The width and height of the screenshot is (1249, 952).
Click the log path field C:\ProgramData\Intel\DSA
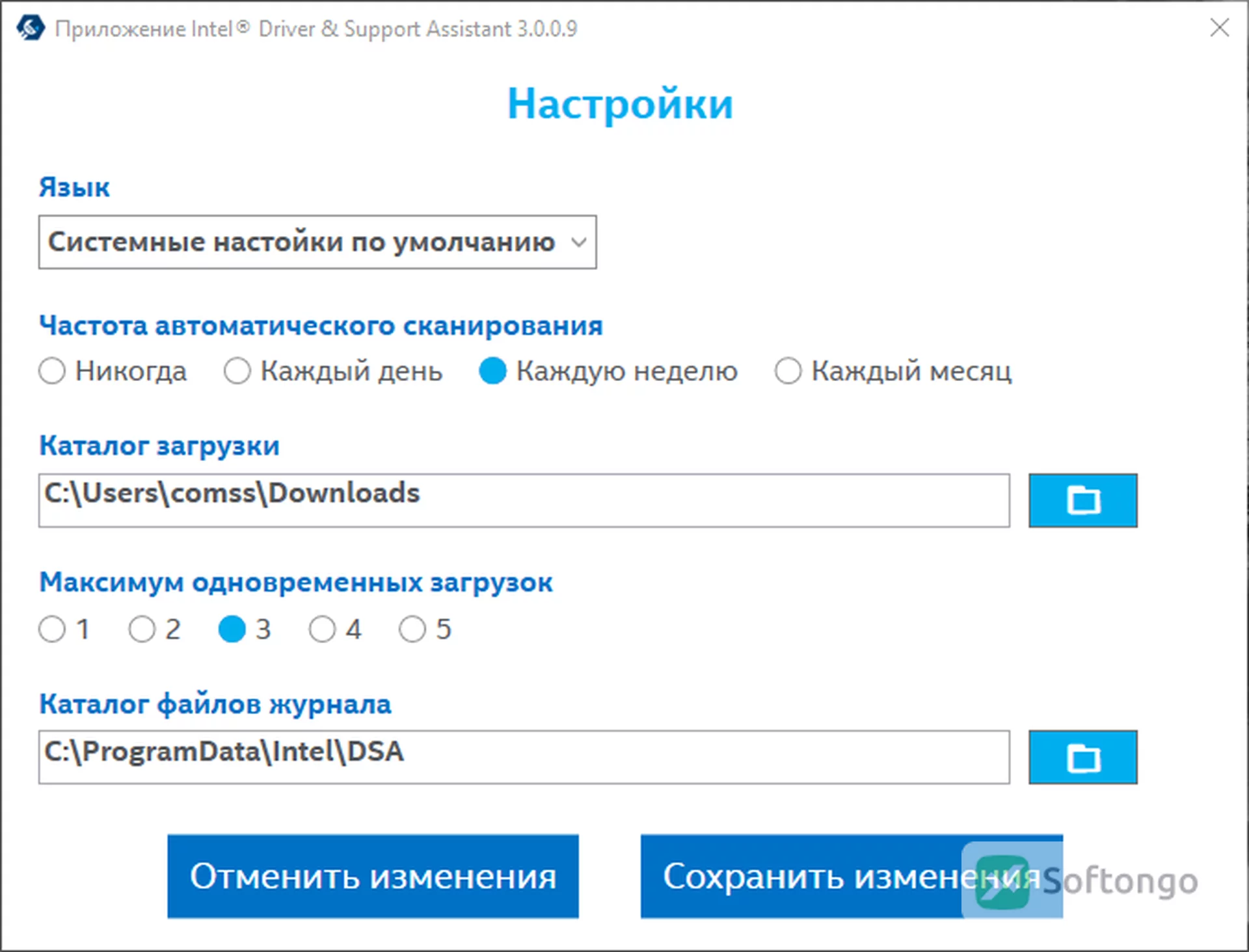tap(524, 757)
